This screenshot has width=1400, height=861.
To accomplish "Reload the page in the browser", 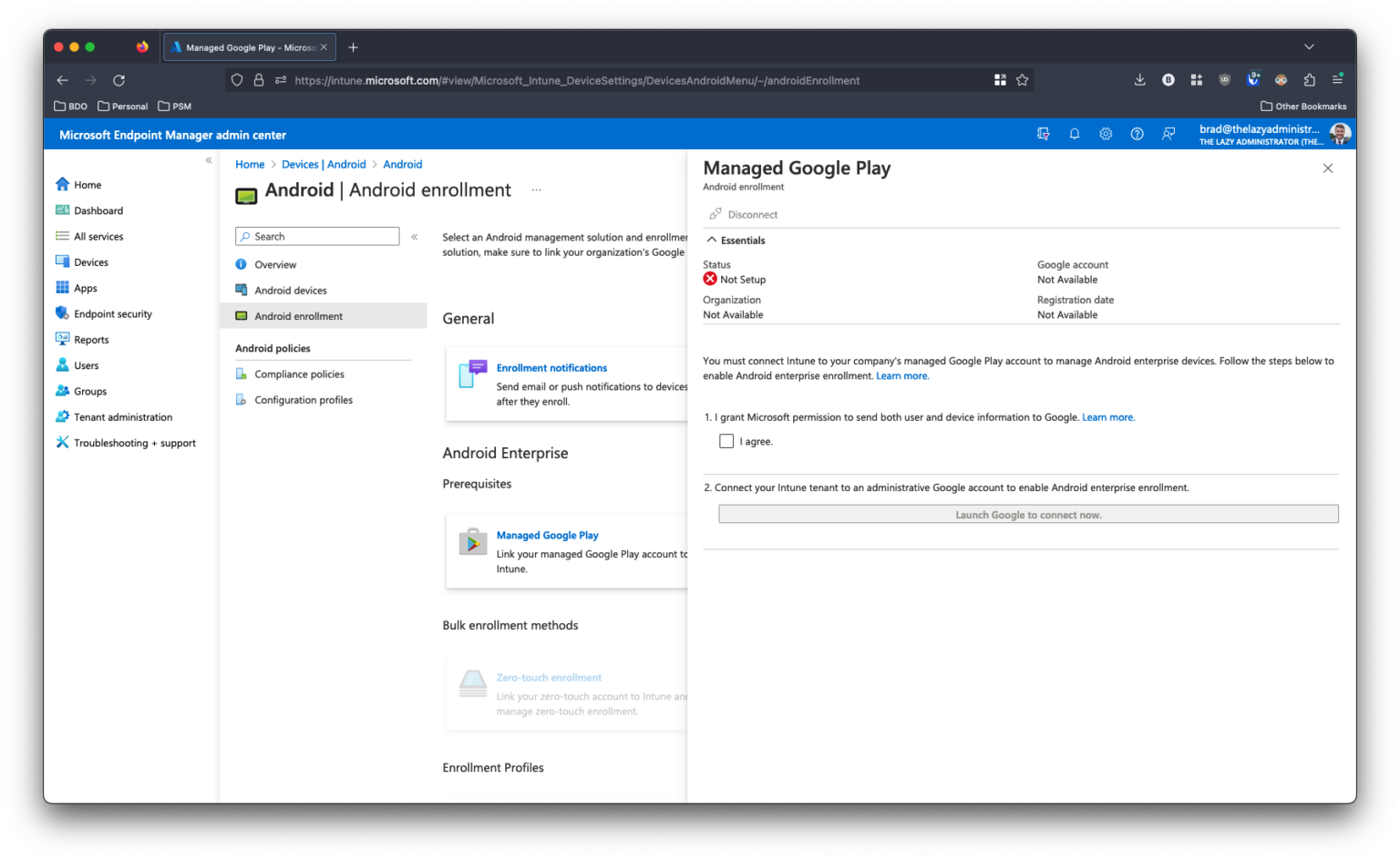I will [x=118, y=80].
